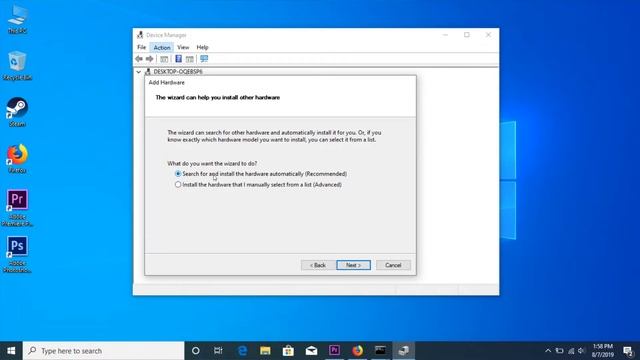The height and width of the screenshot is (360, 640).
Task: Select Search for and install hardware automatically option
Action: point(261,174)
